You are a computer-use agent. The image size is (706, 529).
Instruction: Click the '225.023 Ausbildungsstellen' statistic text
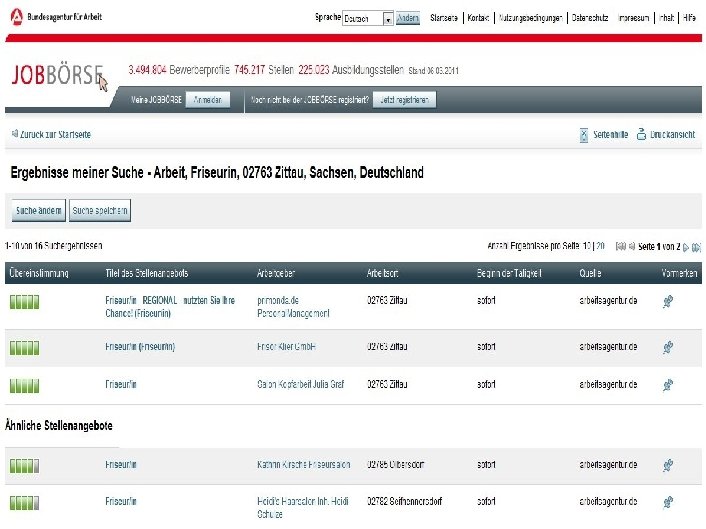coord(351,70)
